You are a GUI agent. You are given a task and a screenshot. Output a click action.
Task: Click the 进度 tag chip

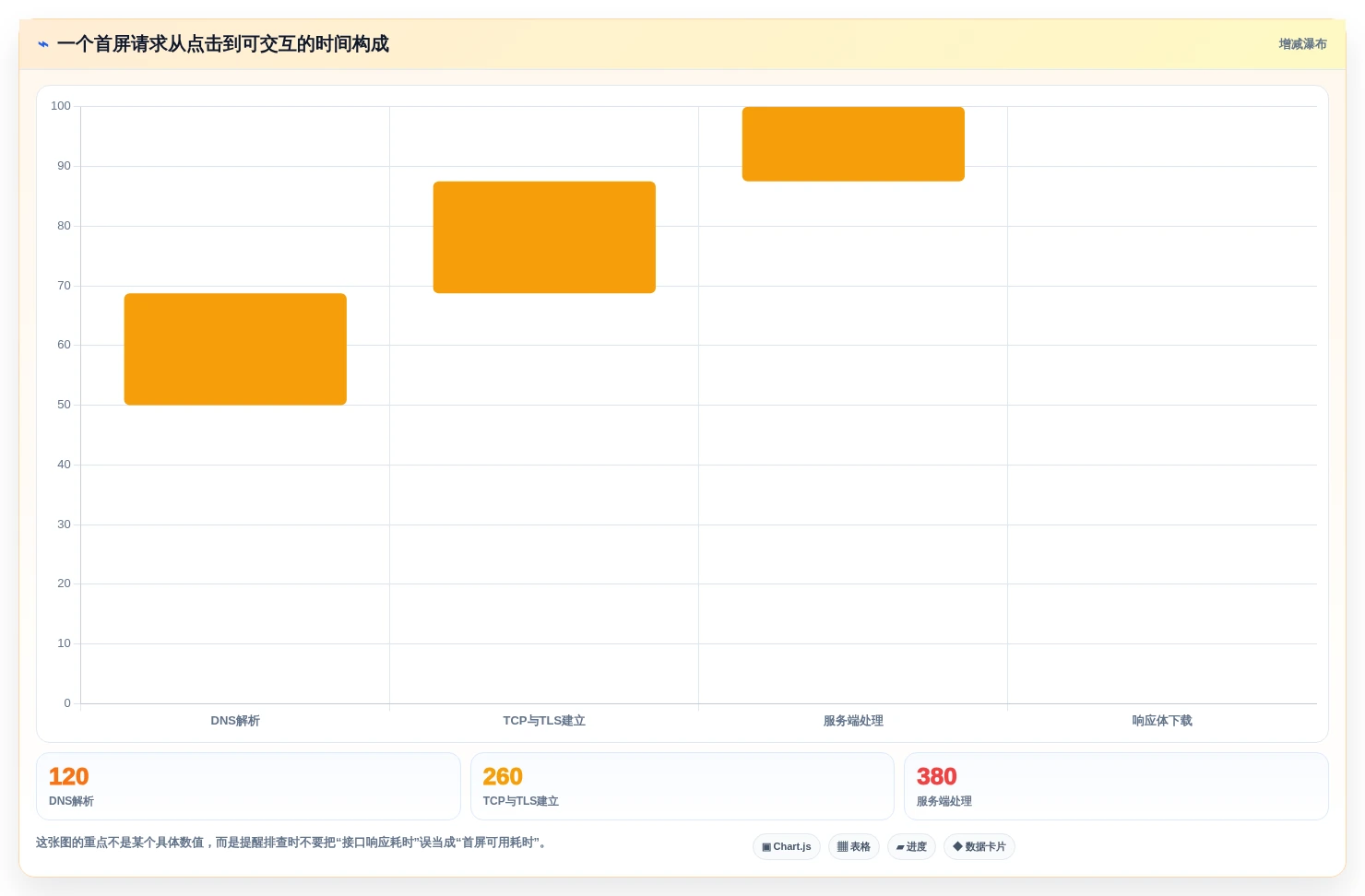click(x=911, y=846)
